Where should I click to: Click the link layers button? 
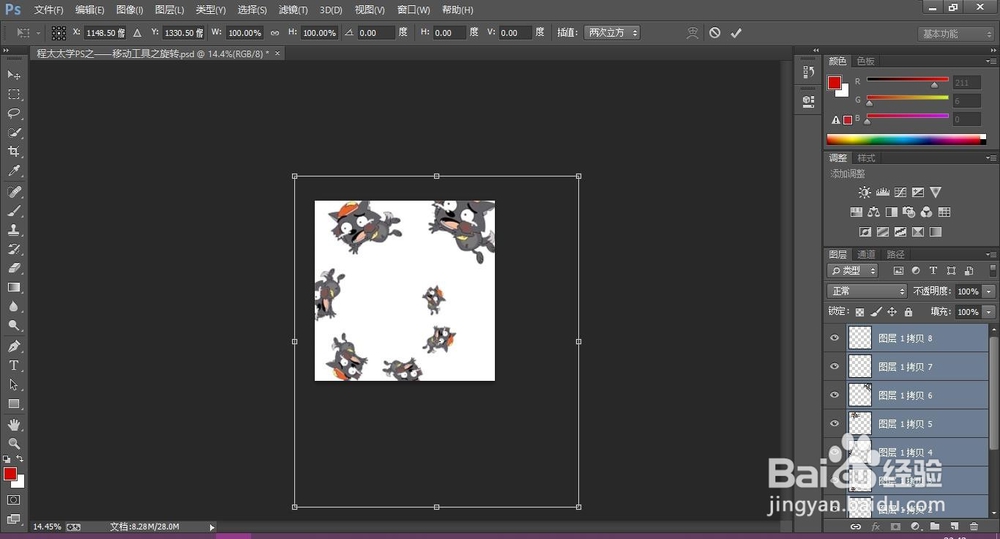(856, 526)
